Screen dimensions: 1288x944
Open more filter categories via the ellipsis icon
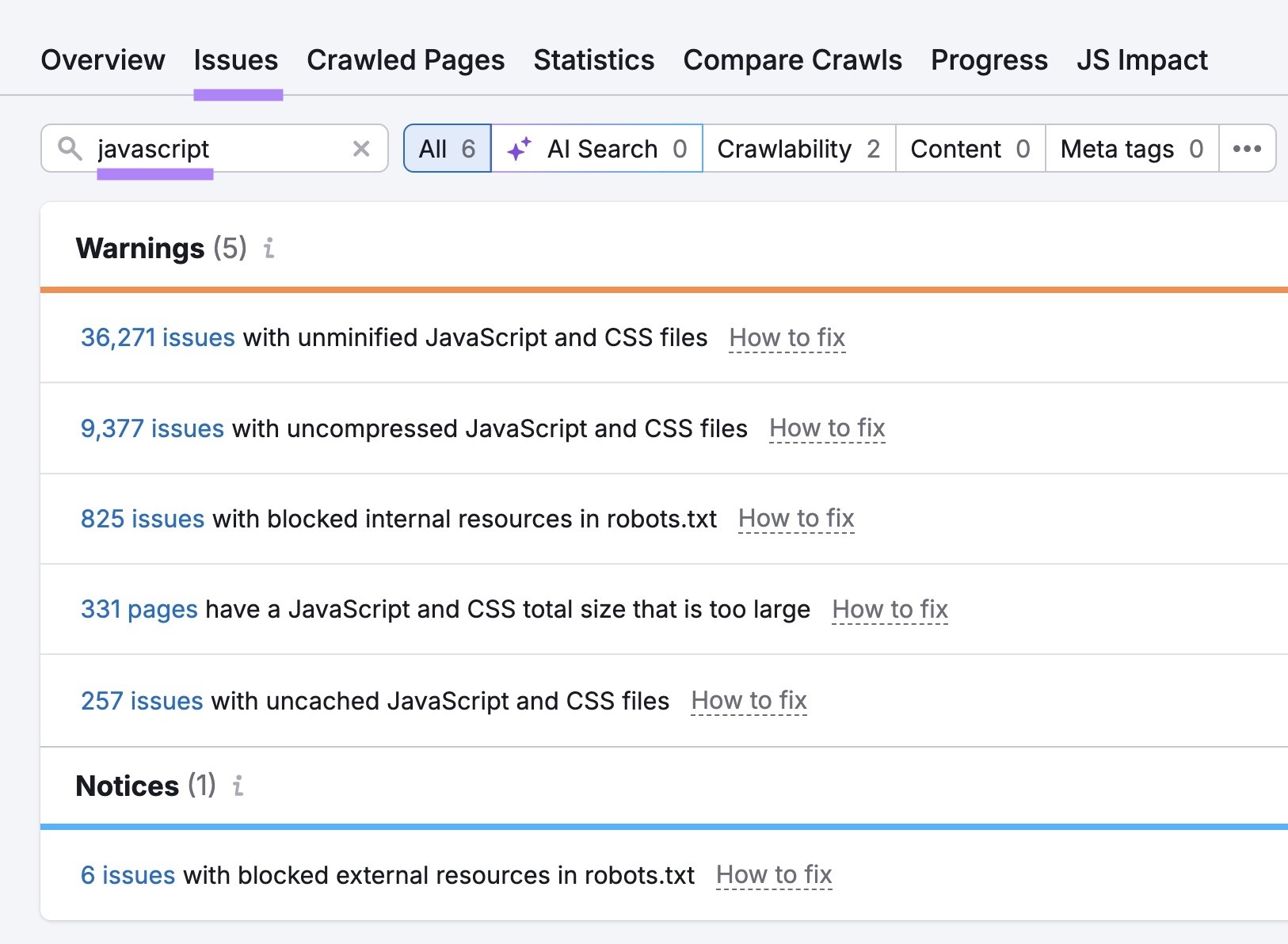pos(1246,148)
